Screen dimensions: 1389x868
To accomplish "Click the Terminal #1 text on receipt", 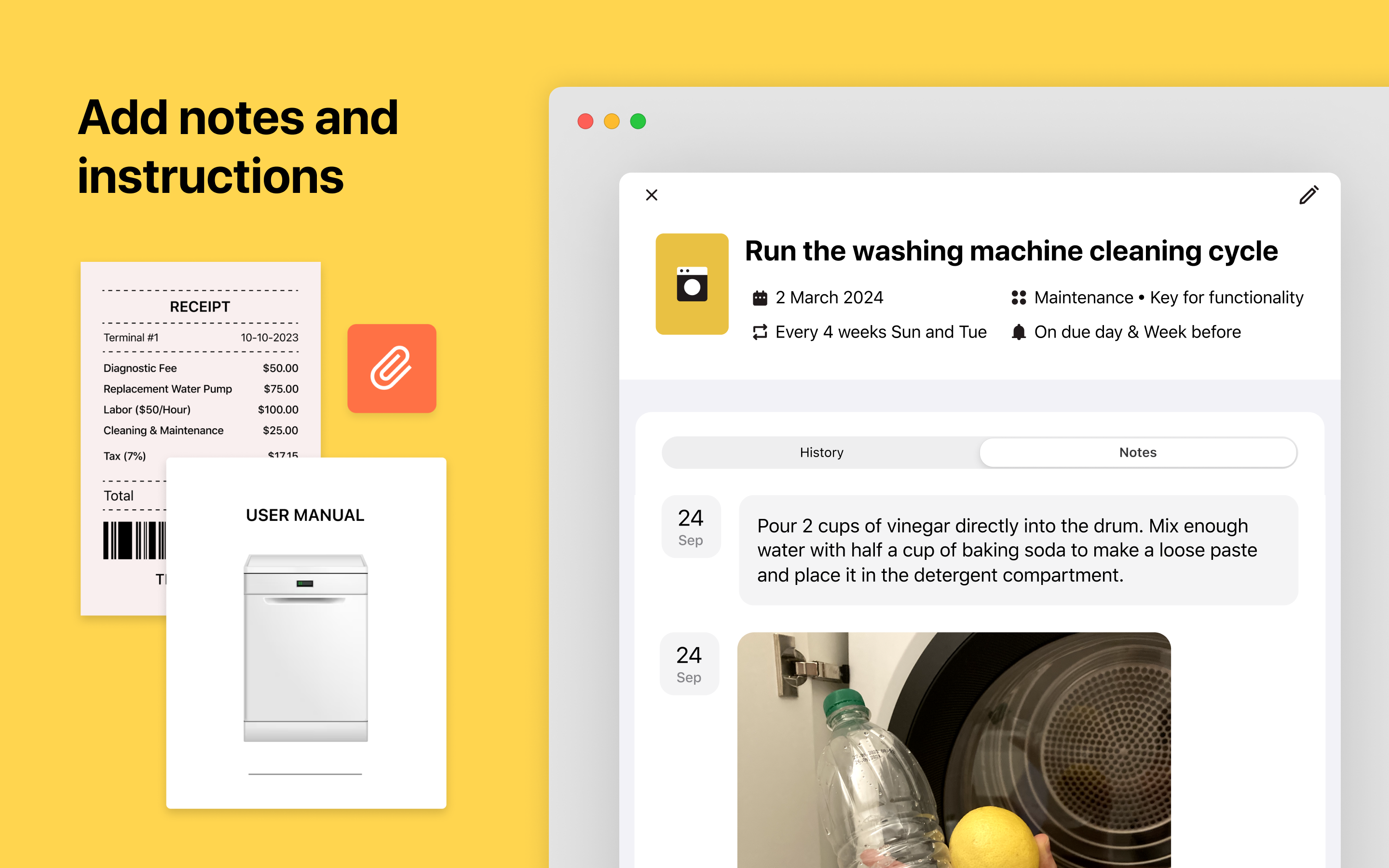I will [131, 338].
